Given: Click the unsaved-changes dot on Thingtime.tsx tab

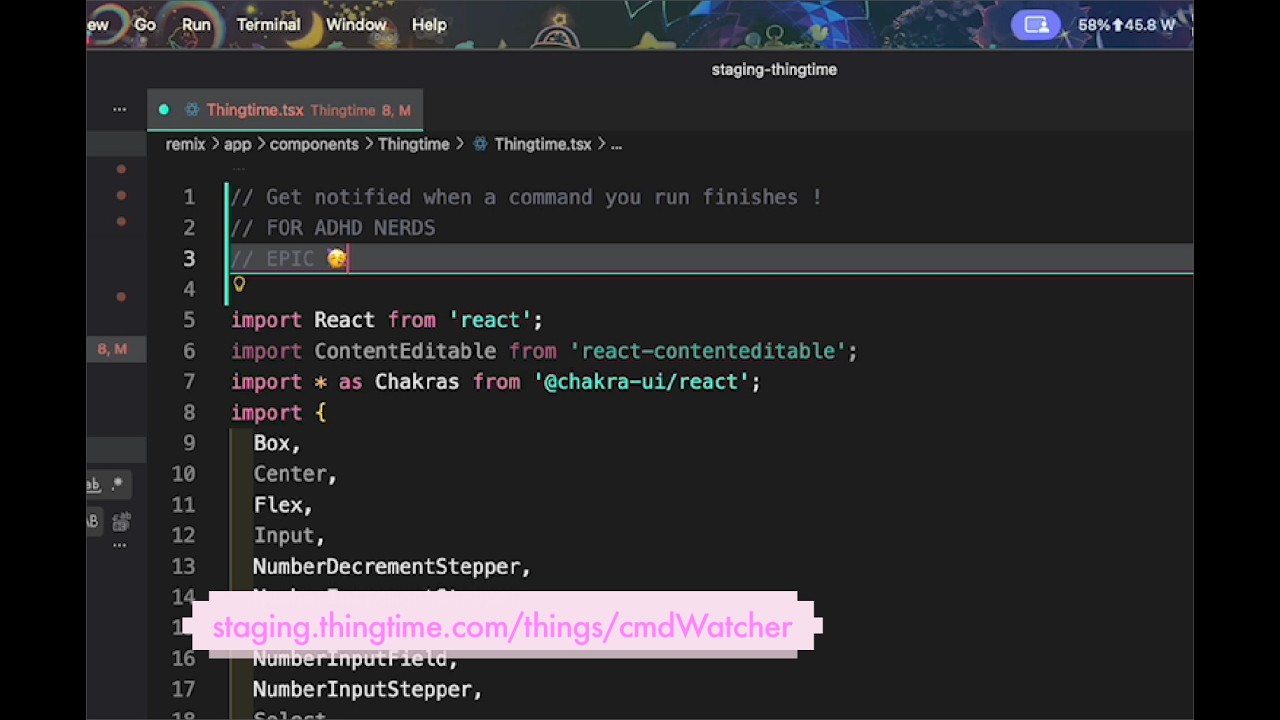Looking at the screenshot, I should [164, 110].
